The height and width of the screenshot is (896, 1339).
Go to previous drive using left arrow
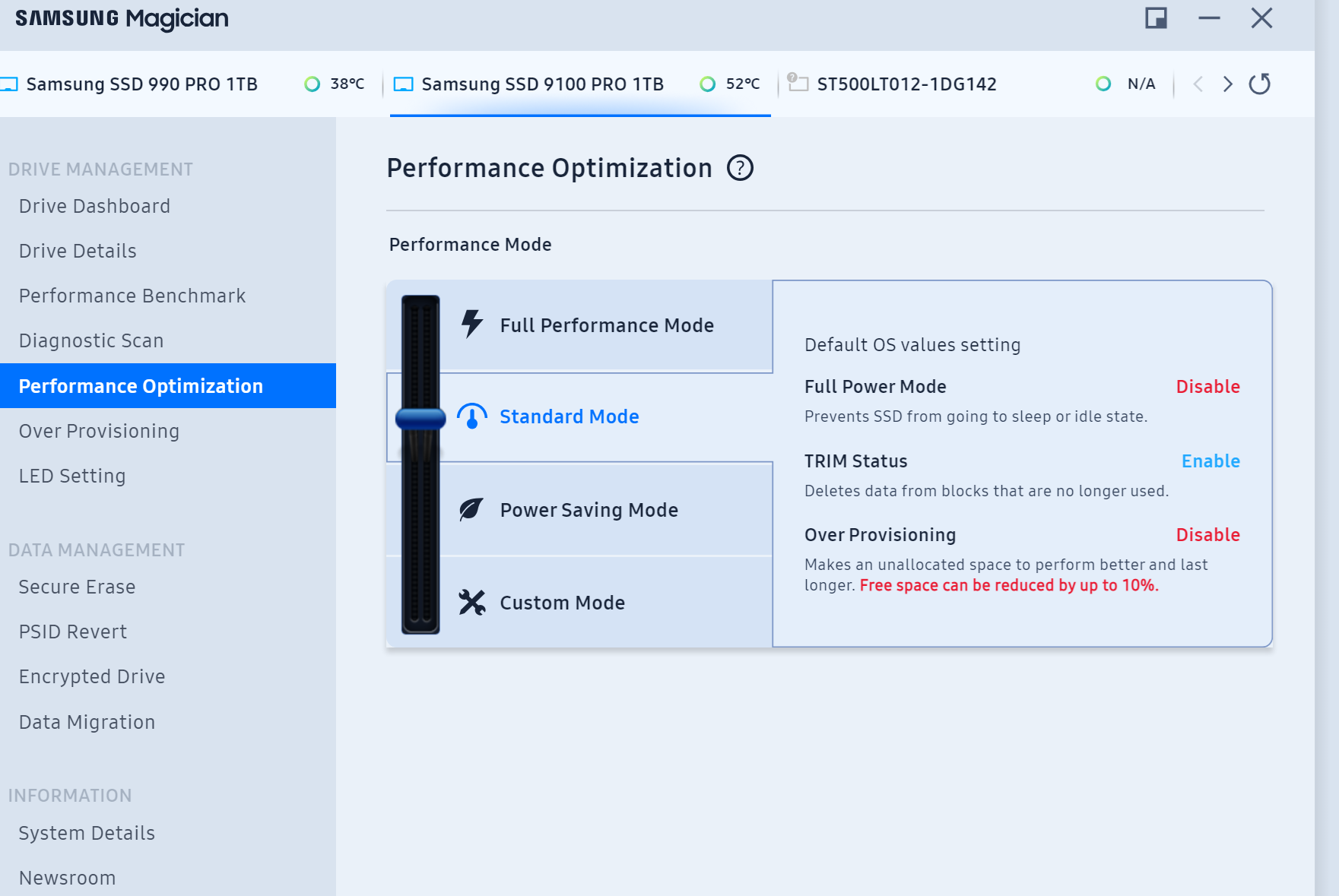[x=1198, y=84]
